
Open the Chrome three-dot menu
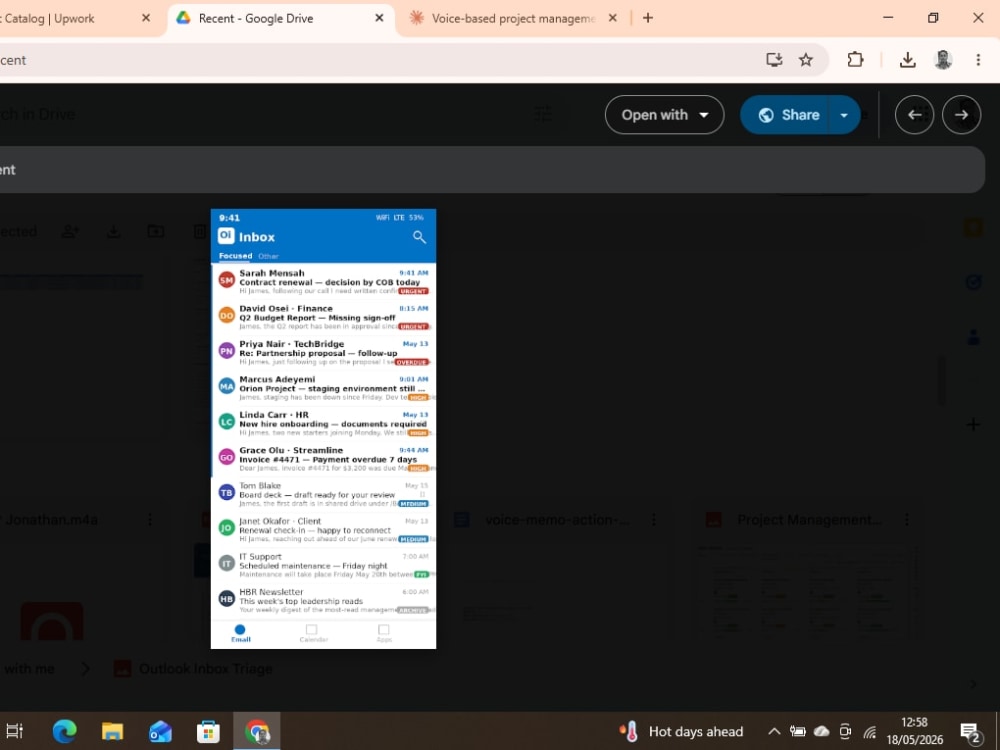click(x=978, y=60)
